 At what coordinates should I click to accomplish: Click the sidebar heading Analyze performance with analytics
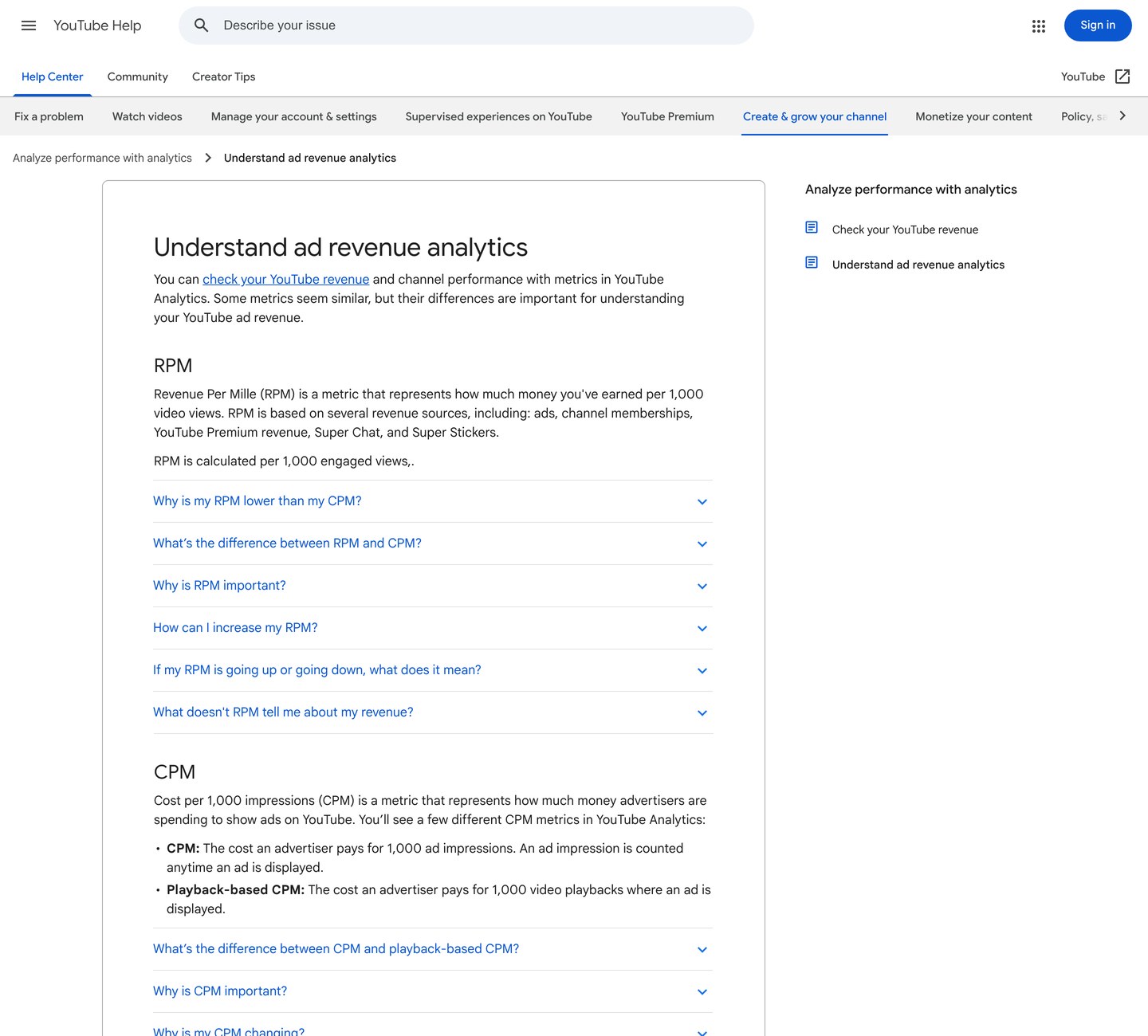click(x=911, y=190)
